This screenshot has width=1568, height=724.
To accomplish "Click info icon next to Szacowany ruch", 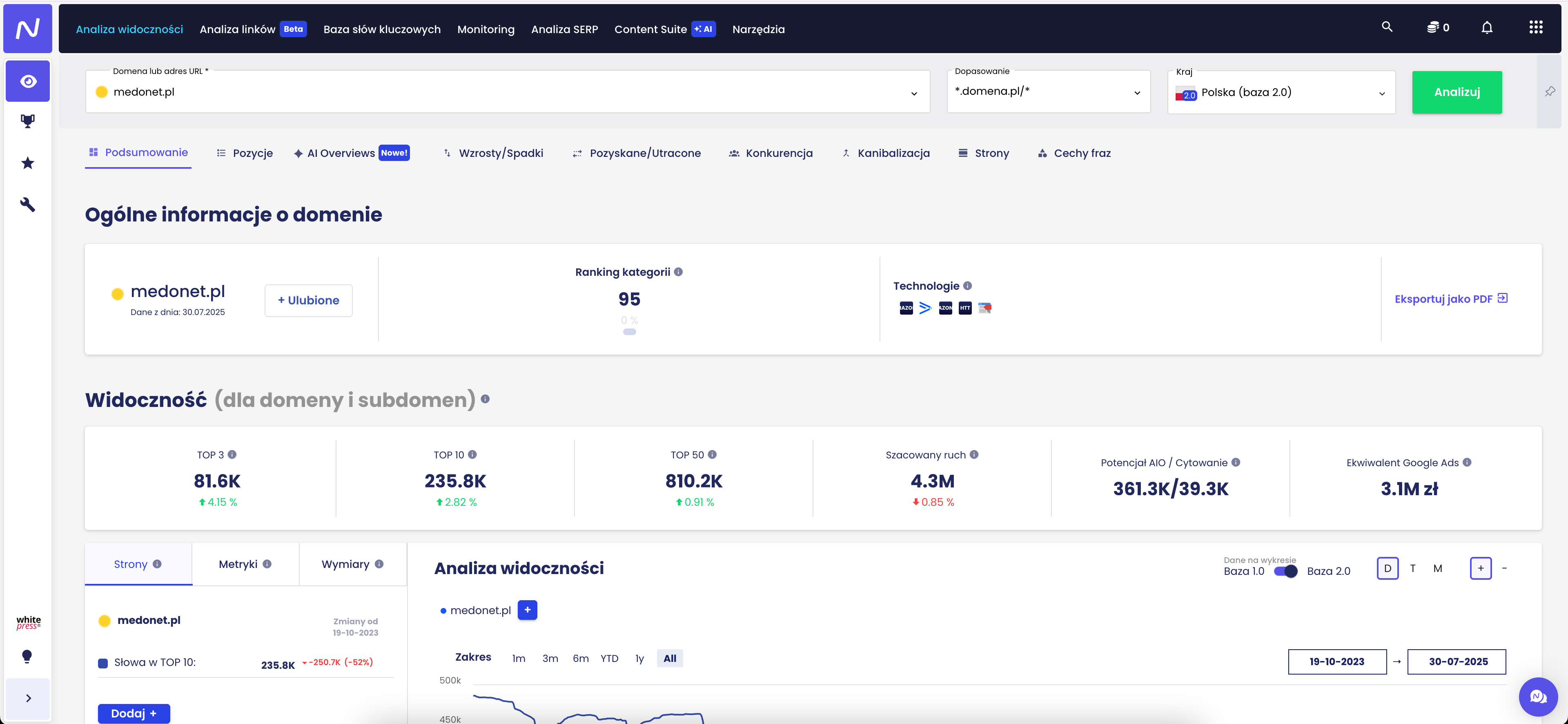I will (x=974, y=454).
